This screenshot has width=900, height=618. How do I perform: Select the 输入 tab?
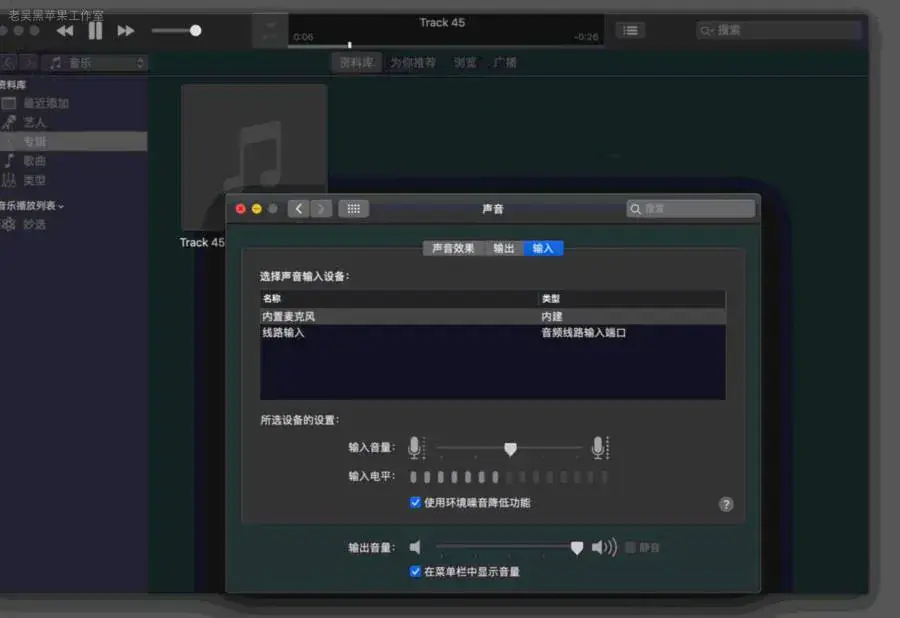pos(543,248)
